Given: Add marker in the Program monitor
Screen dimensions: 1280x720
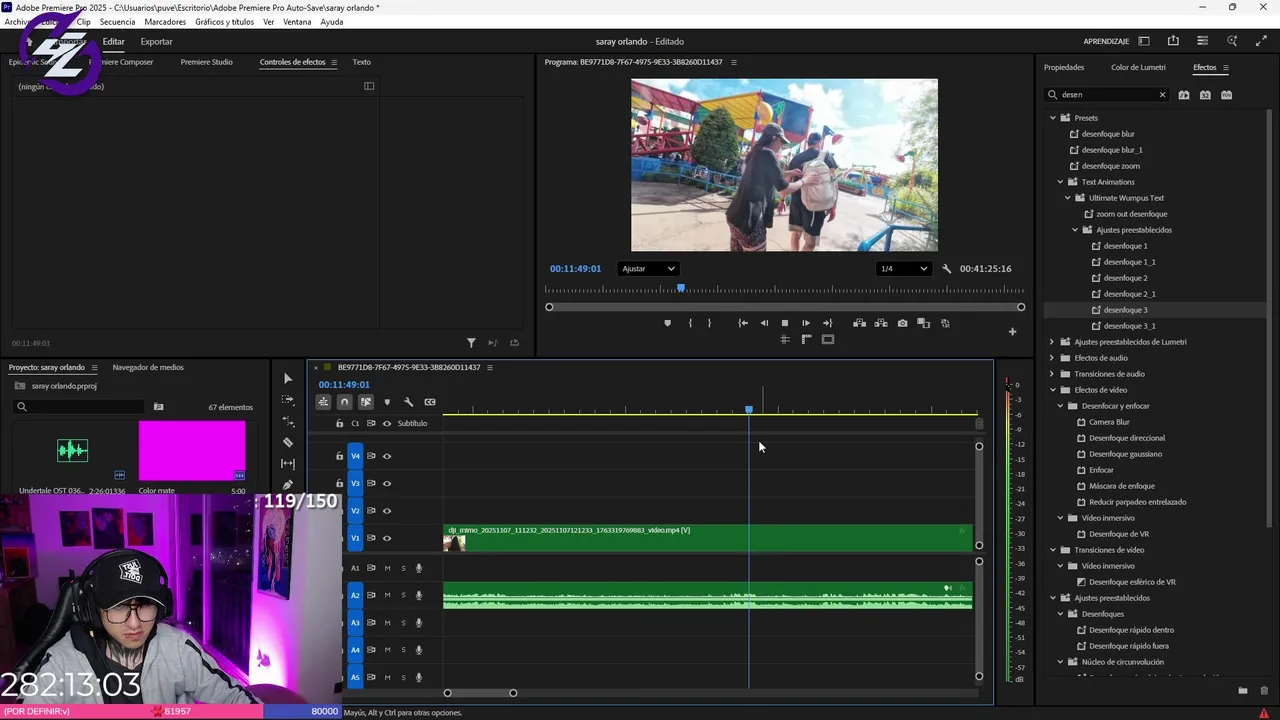Looking at the screenshot, I should (667, 323).
